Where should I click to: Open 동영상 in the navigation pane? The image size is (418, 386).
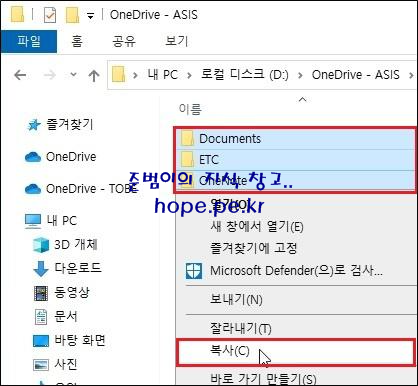click(x=72, y=292)
